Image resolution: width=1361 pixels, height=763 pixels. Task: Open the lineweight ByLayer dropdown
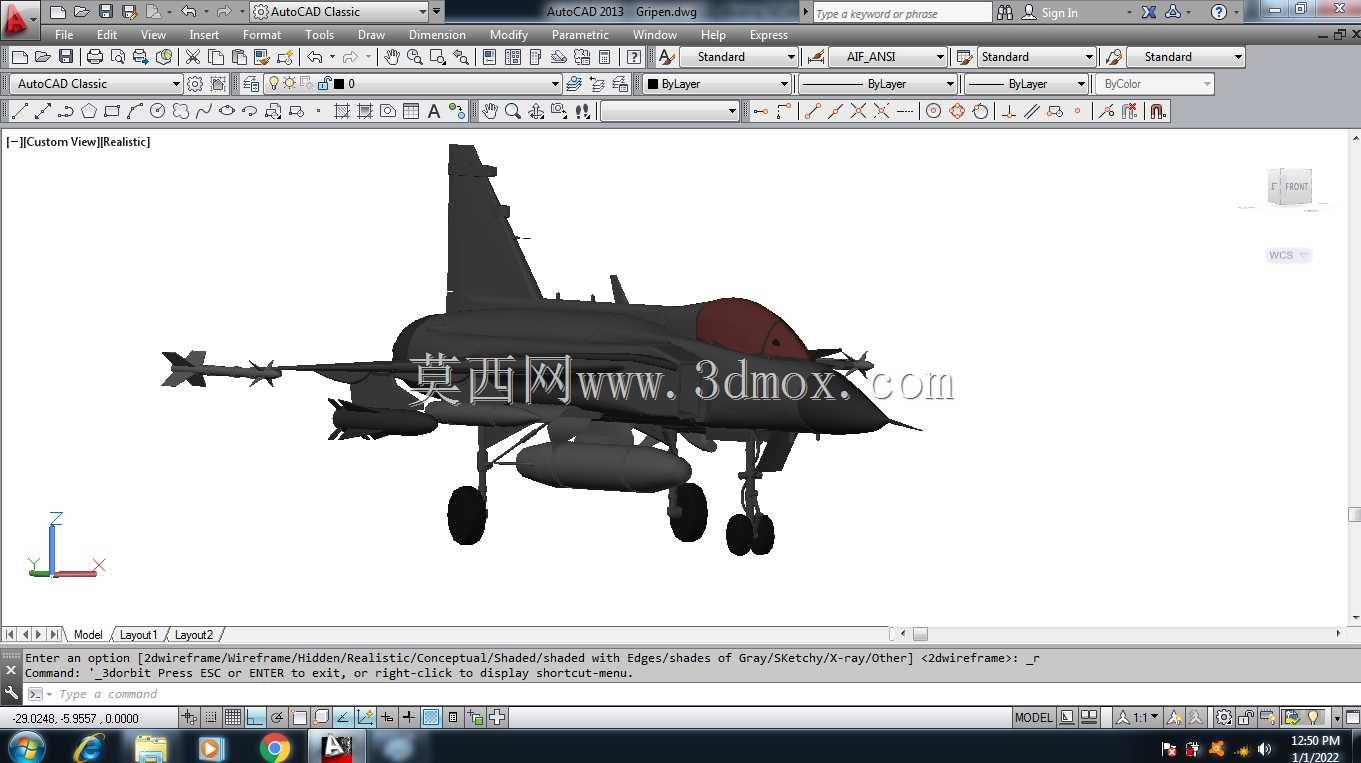pyautogui.click(x=1025, y=84)
